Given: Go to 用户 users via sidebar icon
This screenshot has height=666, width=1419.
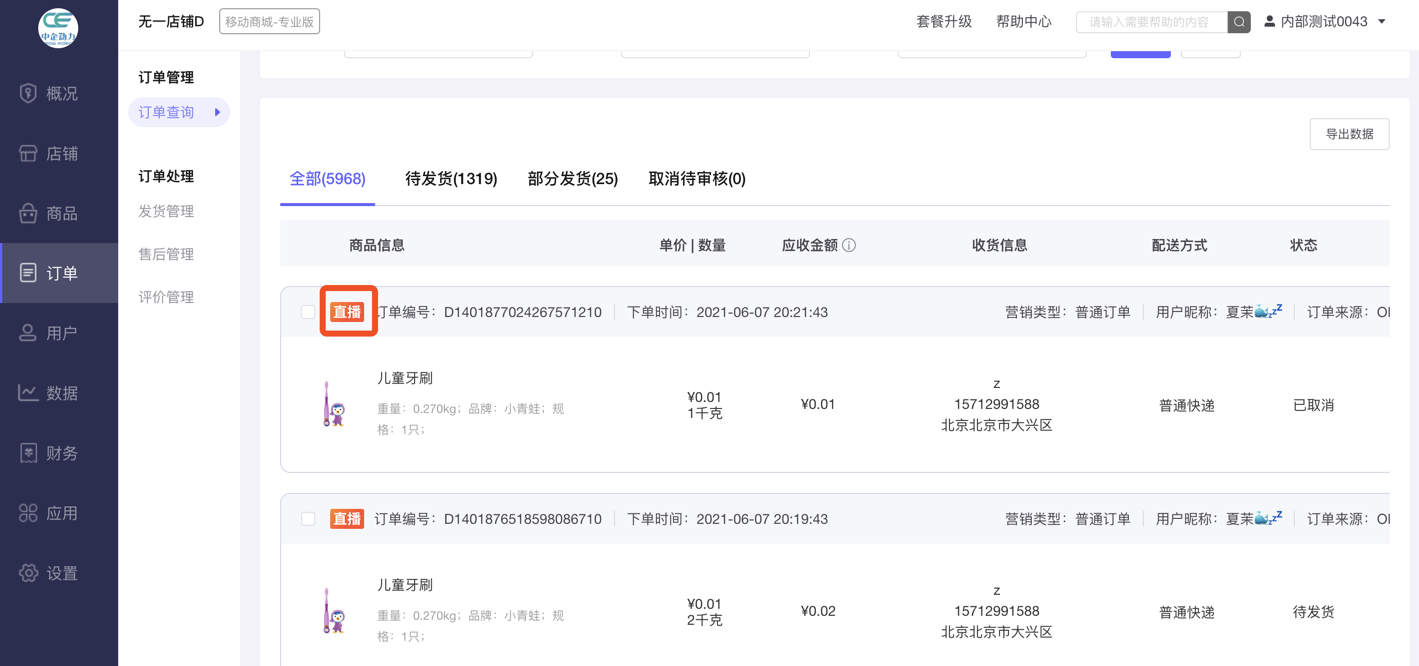Looking at the screenshot, I should coord(28,333).
